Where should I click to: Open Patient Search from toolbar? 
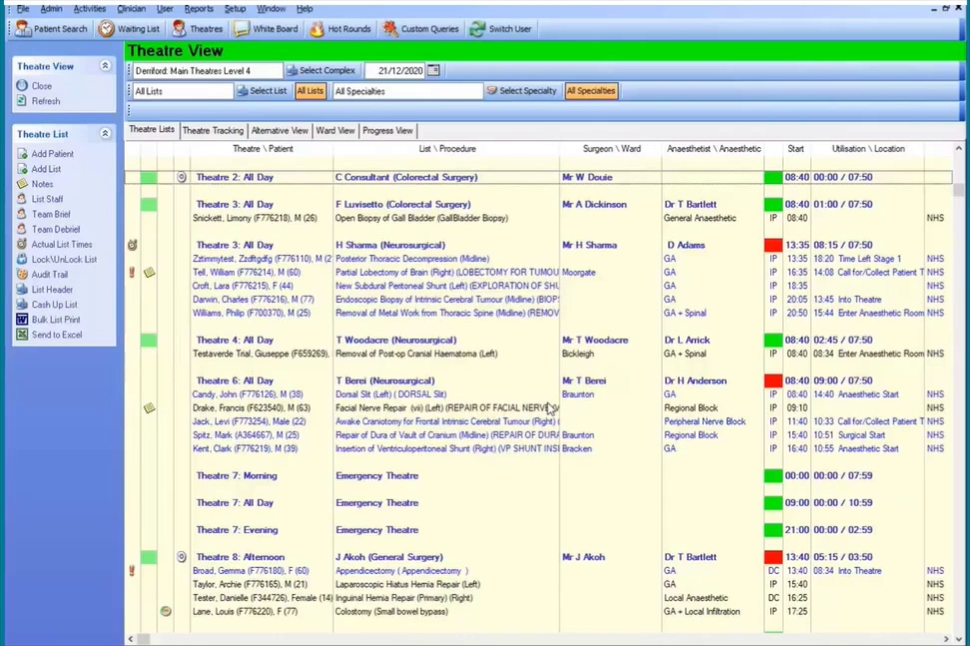[51, 28]
